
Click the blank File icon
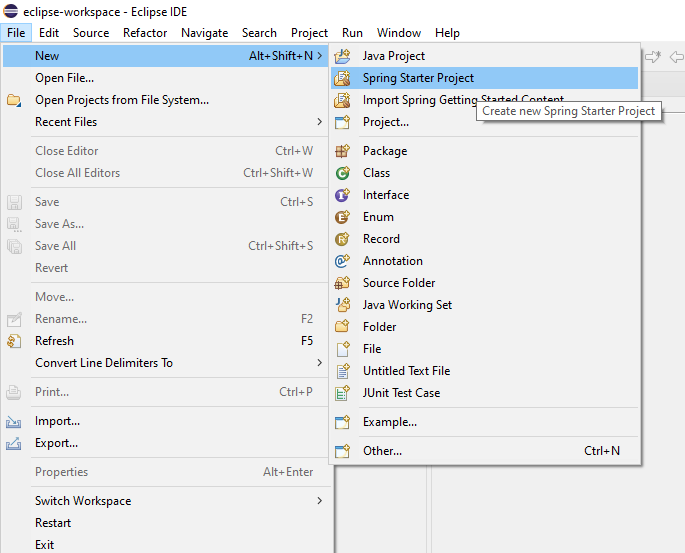(x=342, y=349)
